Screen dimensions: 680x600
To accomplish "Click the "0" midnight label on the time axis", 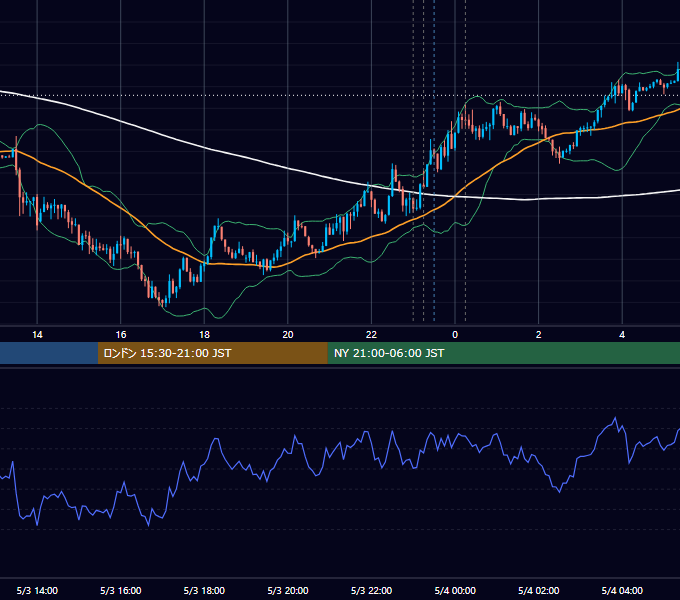I will point(455,335).
